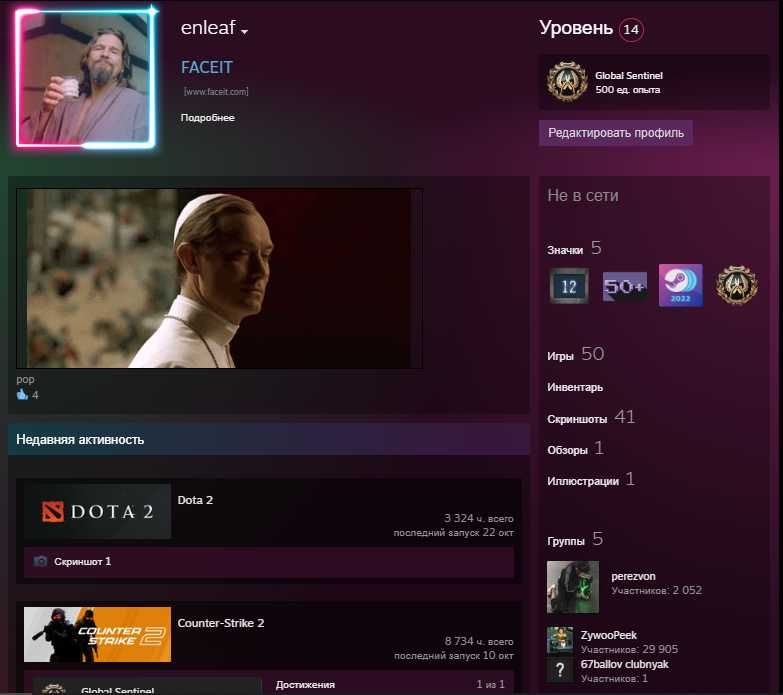The height and width of the screenshot is (695, 783).
Task: Open the 12 years of service badge
Action: coord(569,286)
